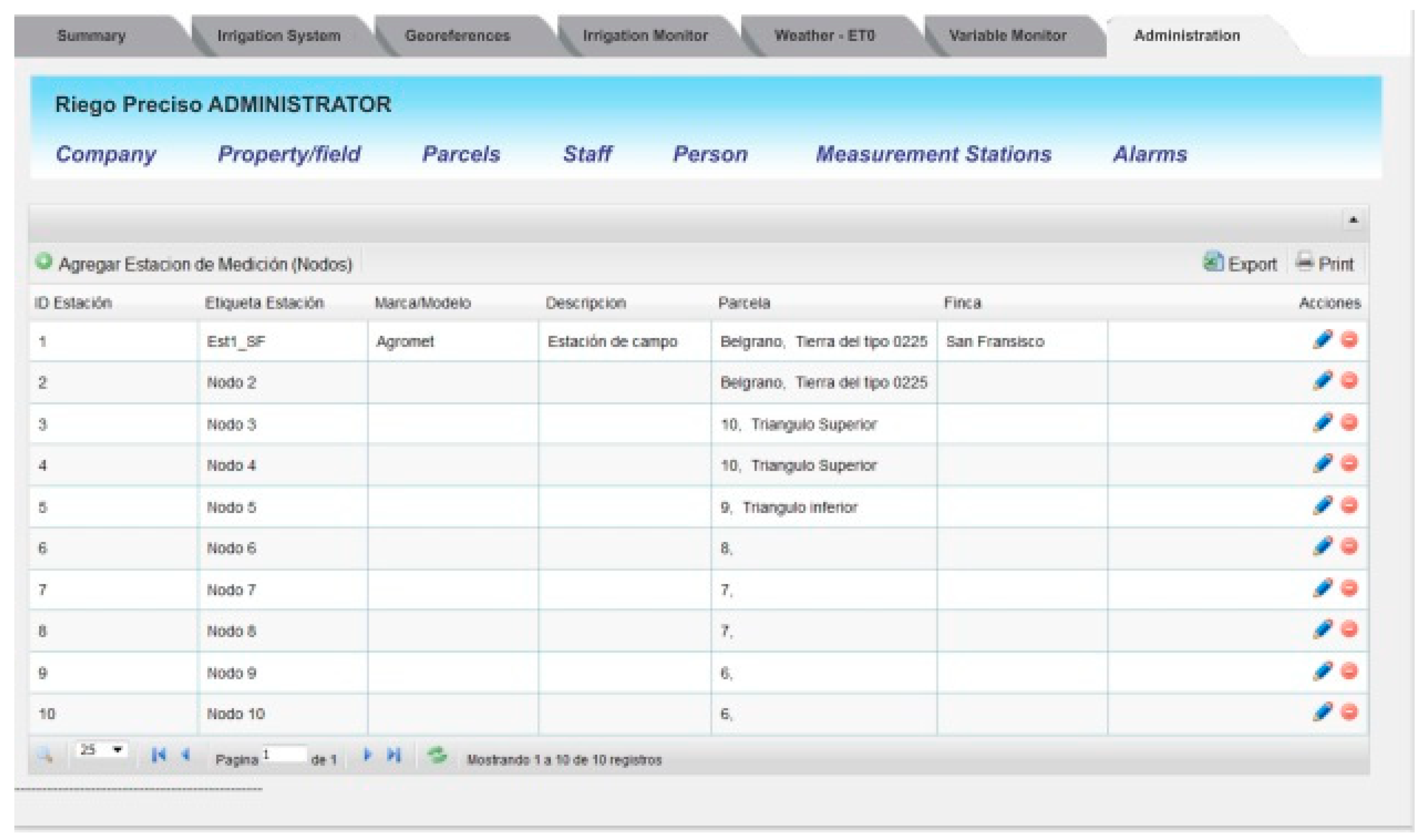Viewport: 1427px width, 840px height.
Task: Click the search magnifier in the pager bar
Action: pyautogui.click(x=45, y=755)
